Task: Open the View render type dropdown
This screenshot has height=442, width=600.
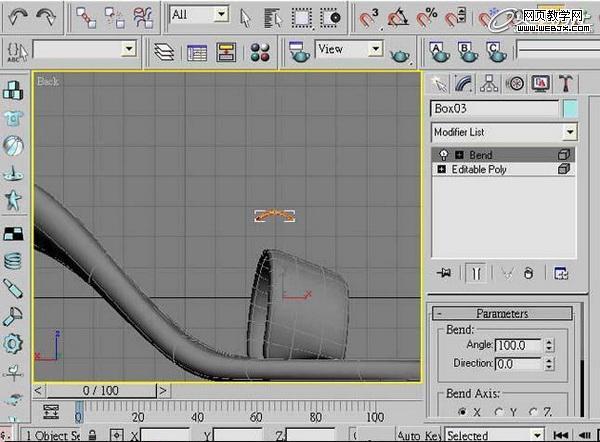Action: tap(349, 49)
